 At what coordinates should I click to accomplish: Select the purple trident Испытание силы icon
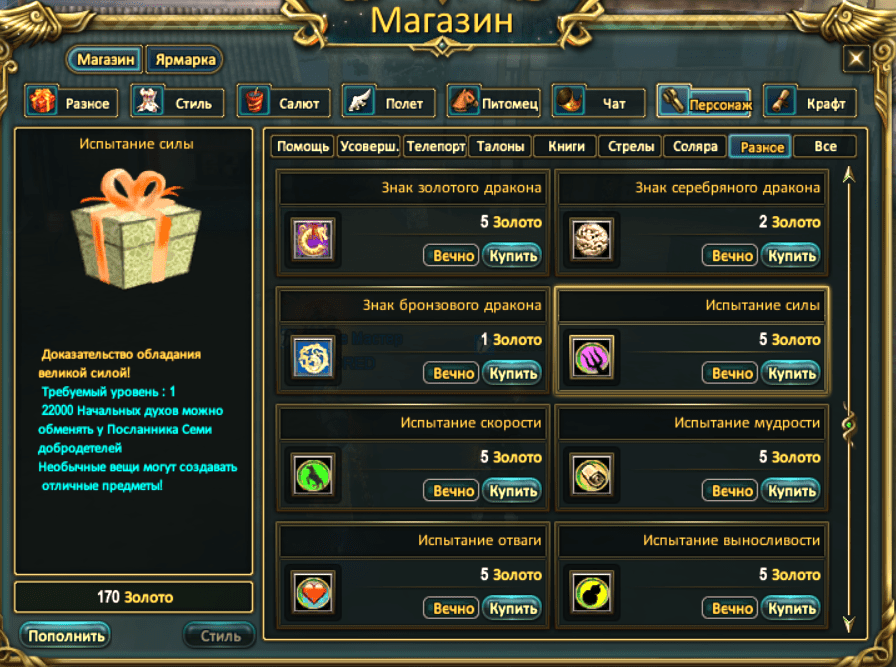tap(591, 357)
